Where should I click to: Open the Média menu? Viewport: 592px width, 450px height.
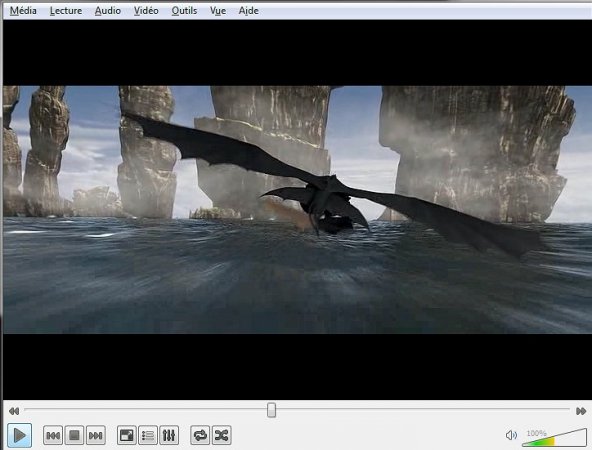click(x=23, y=11)
